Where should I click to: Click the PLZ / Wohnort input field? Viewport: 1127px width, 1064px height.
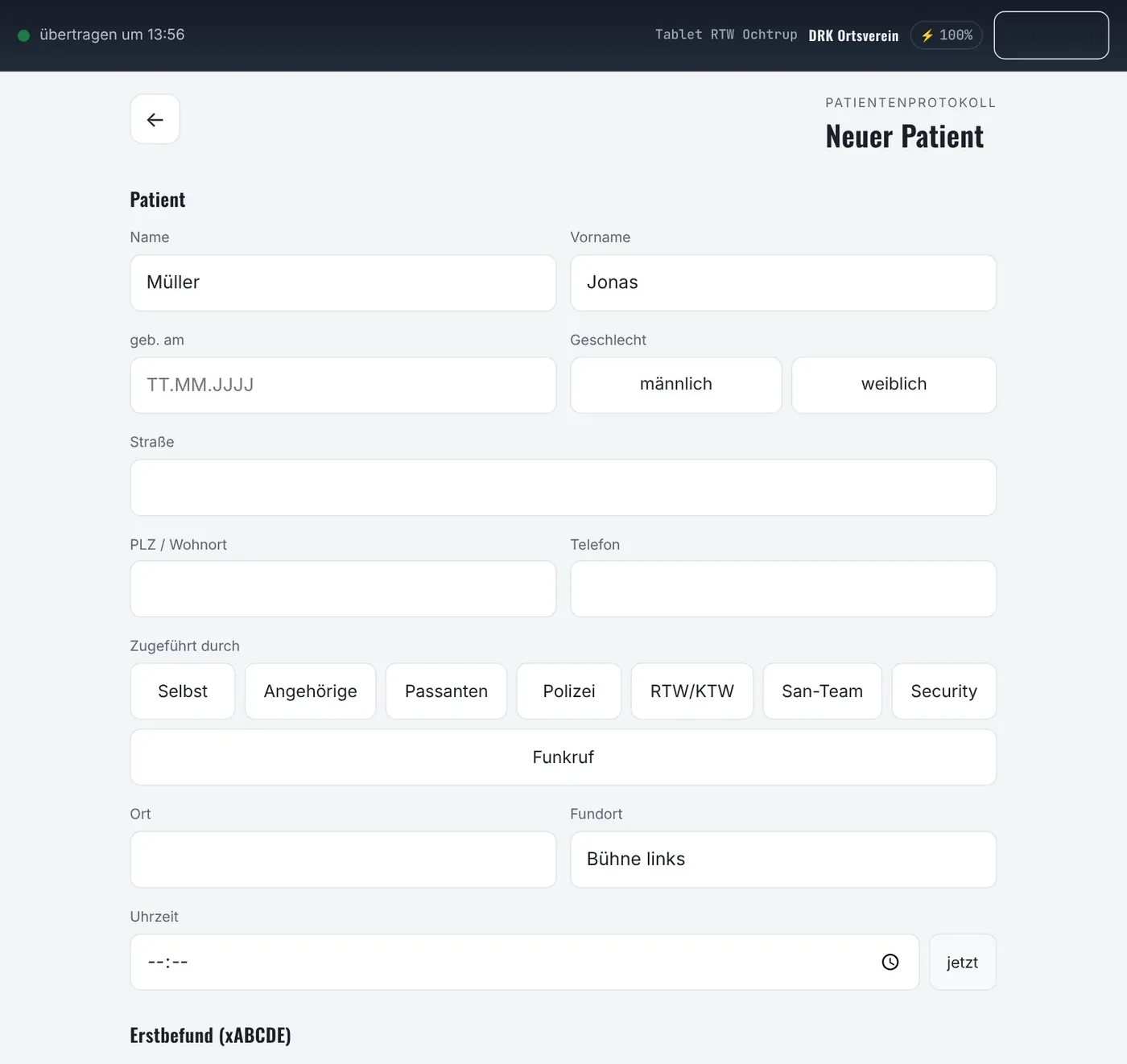coord(343,589)
